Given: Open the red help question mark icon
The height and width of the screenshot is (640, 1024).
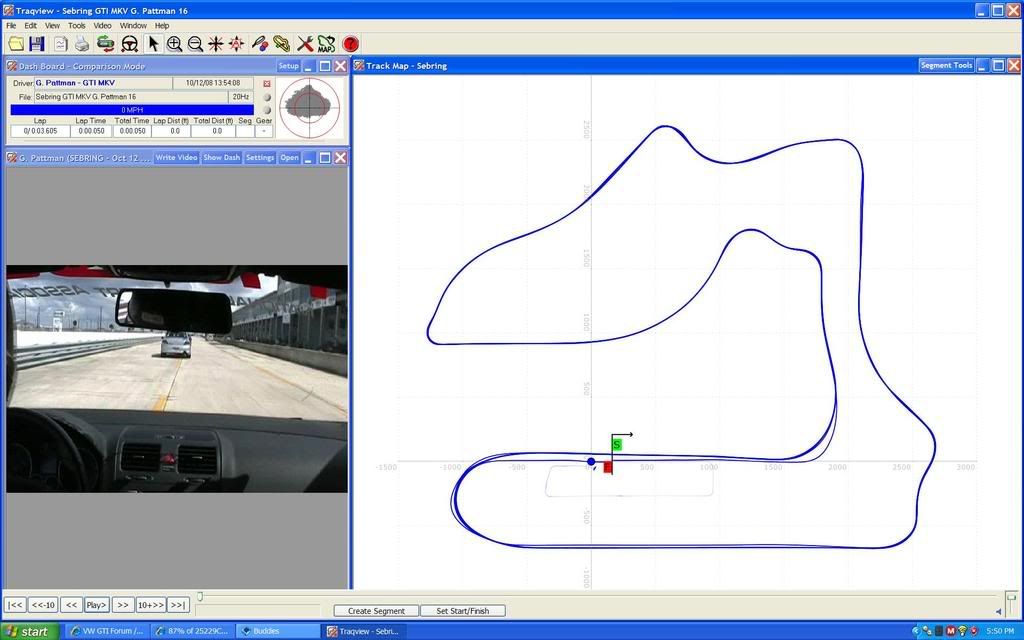Looking at the screenshot, I should [x=350, y=44].
